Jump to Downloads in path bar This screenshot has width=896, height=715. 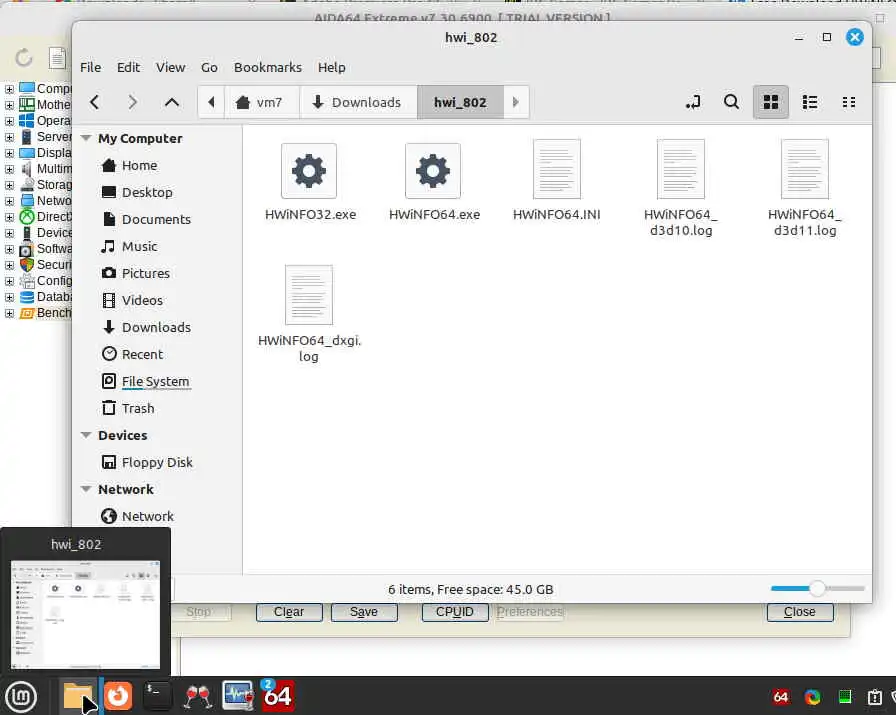point(358,102)
